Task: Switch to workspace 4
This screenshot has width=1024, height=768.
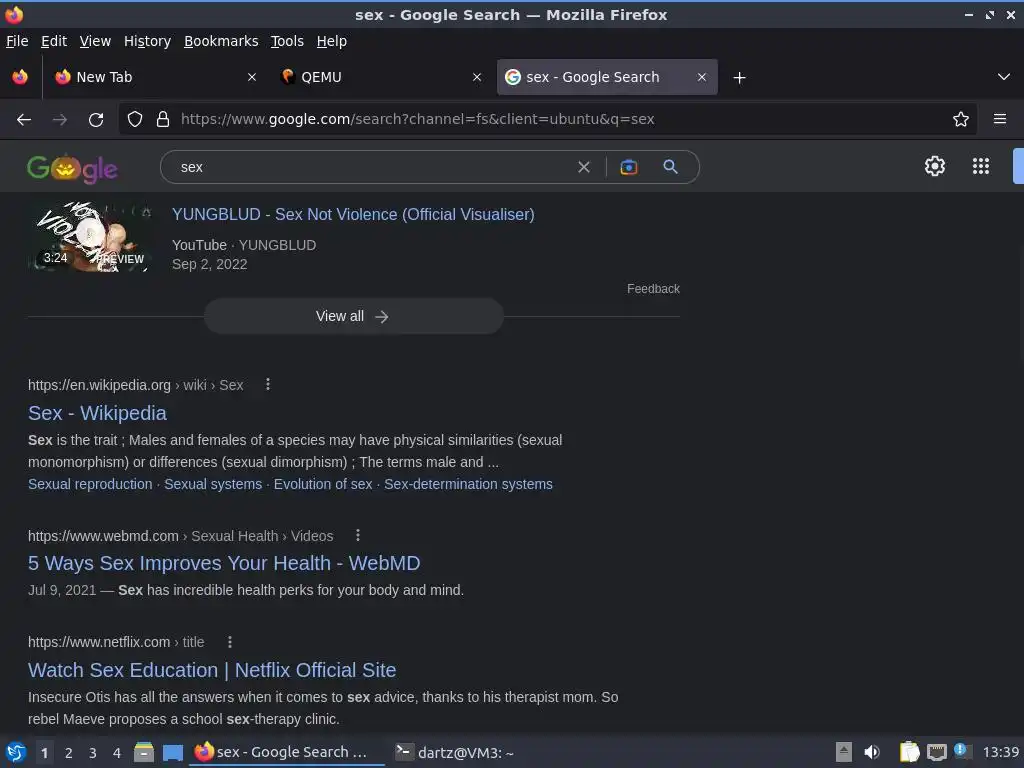Action: (117, 753)
